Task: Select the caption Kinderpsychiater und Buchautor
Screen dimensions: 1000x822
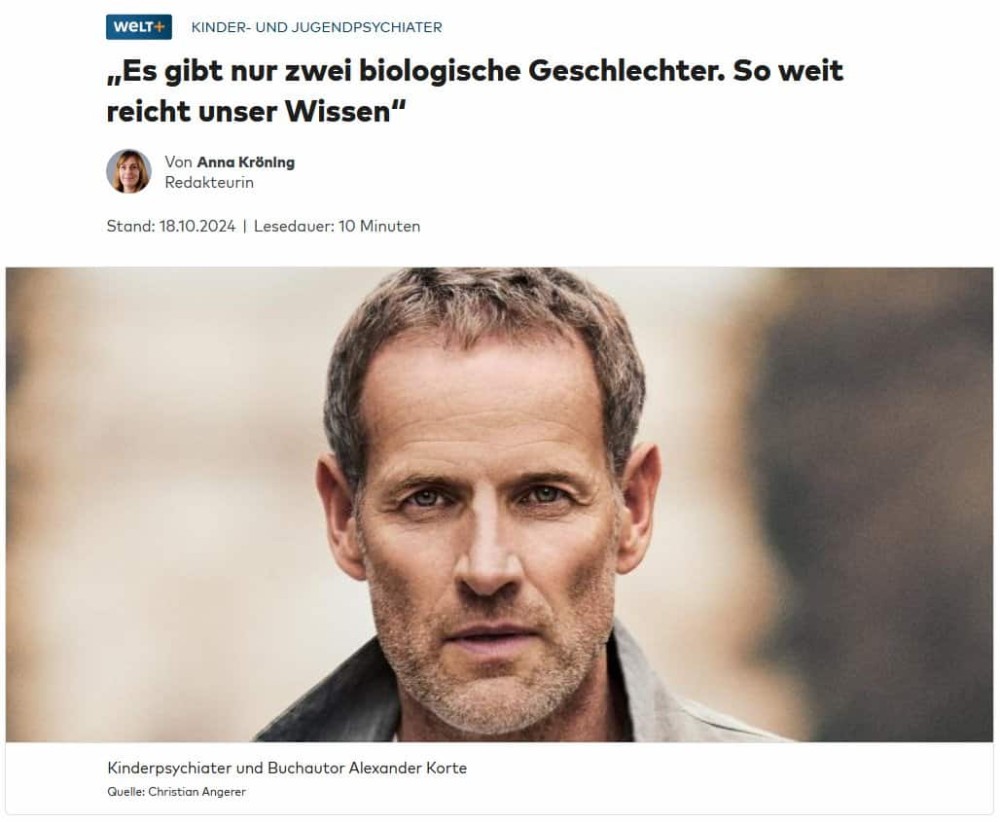Action: [226, 768]
